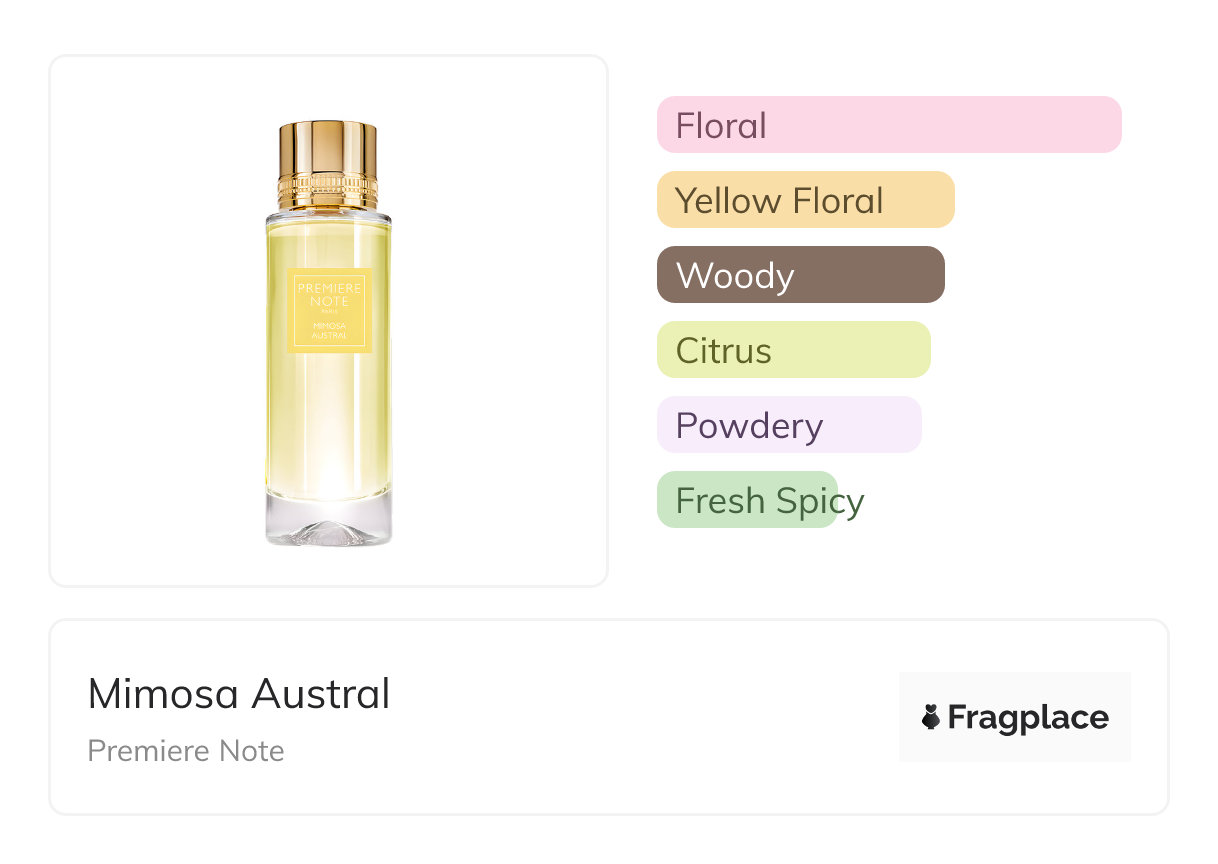This screenshot has width=1218, height=864.
Task: Click the clear glass base of the bottle
Action: (329, 524)
